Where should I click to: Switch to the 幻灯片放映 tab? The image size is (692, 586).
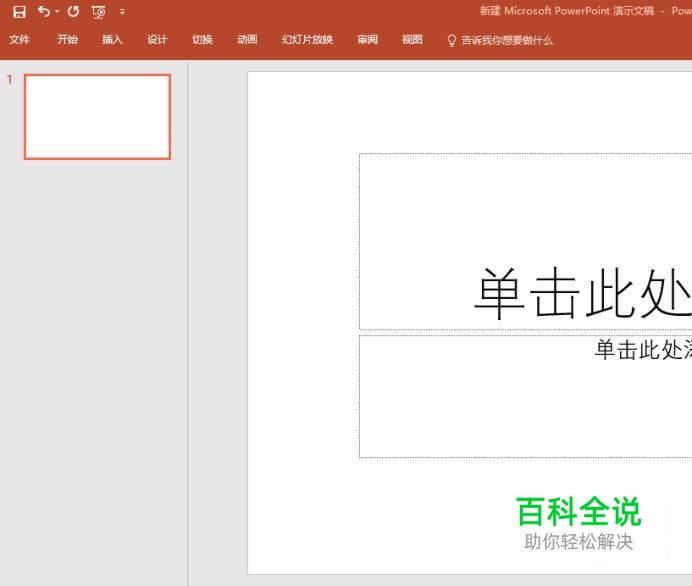[307, 40]
